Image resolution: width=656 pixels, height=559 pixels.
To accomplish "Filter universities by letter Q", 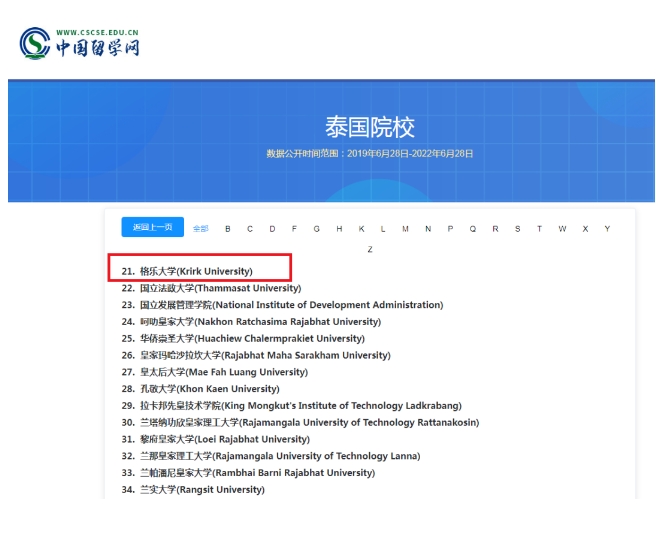I will click(473, 229).
